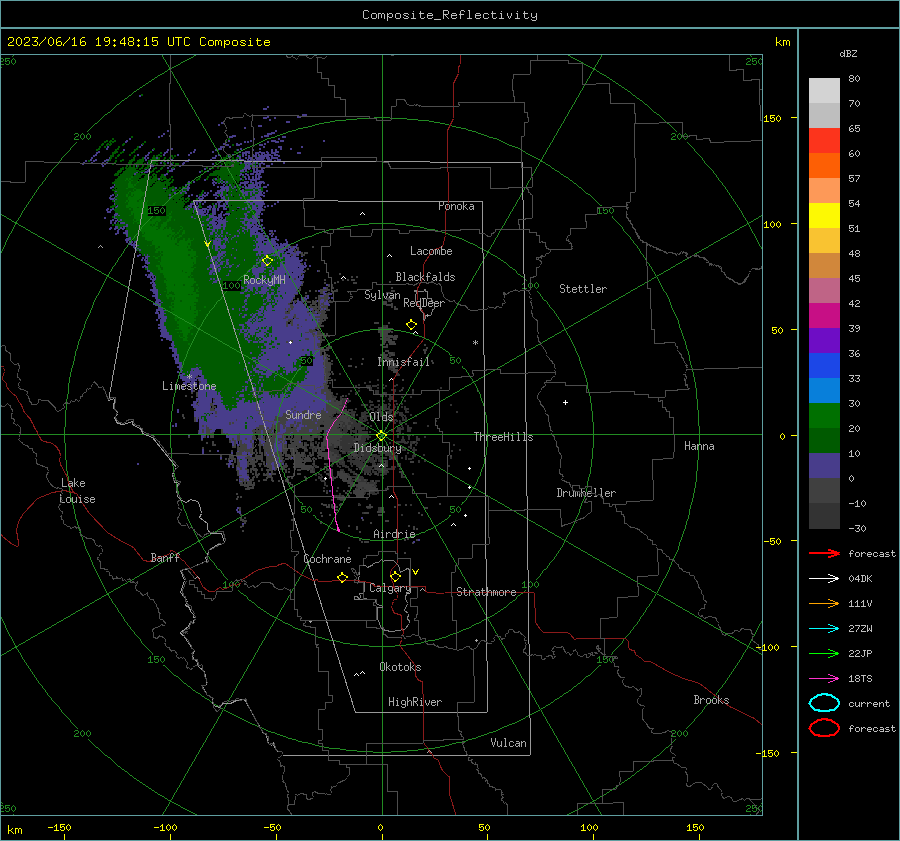
Task: Click the green 22JP arrow in legend
Action: pos(824,653)
